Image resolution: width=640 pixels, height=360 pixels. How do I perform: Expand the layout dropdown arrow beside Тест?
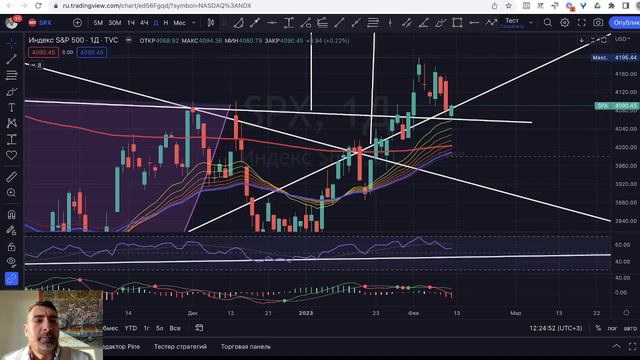click(x=531, y=23)
